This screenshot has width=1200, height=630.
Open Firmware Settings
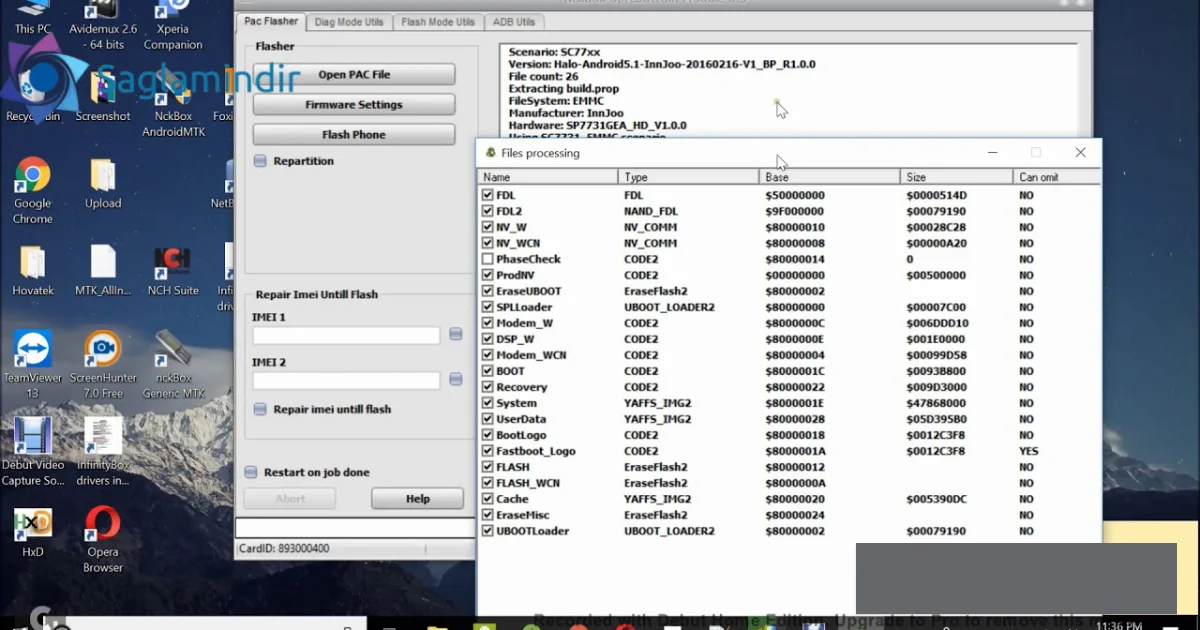click(x=354, y=105)
